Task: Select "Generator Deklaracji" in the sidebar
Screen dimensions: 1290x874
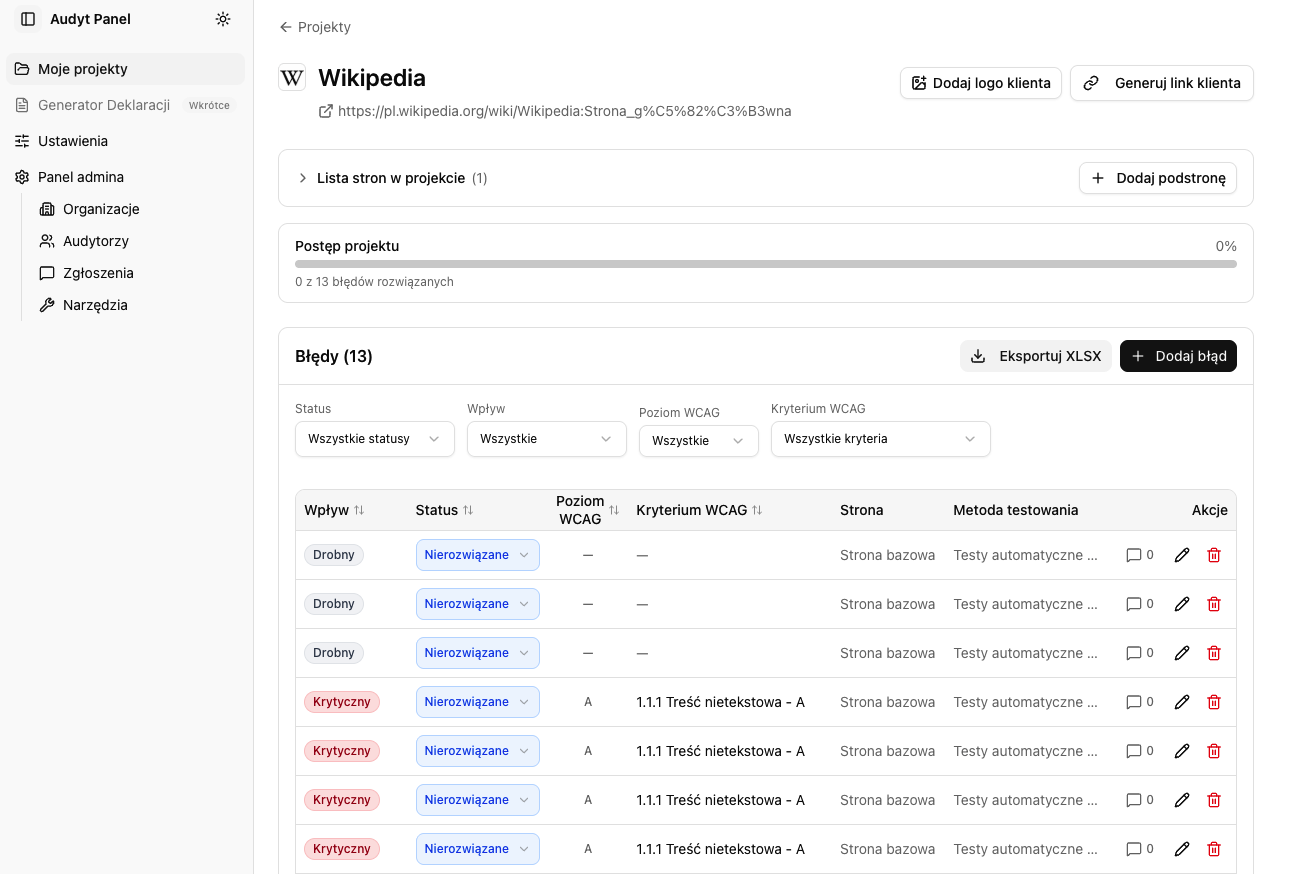Action: coord(126,105)
